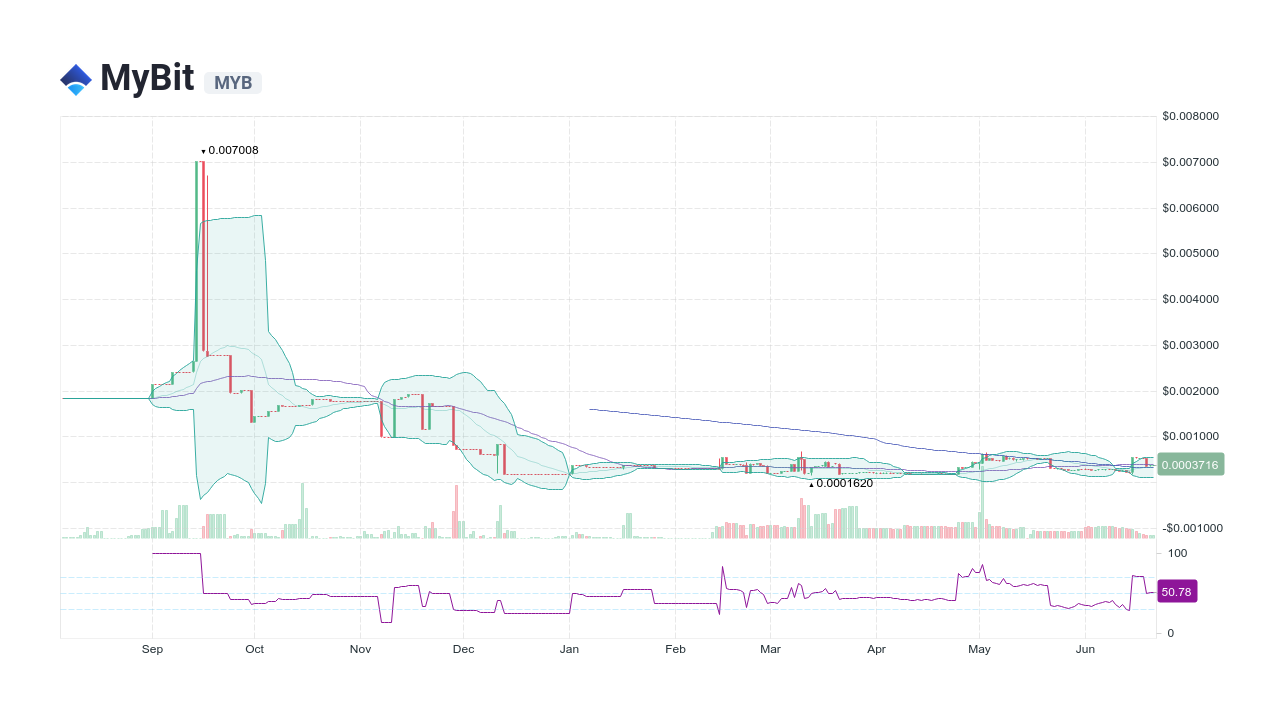The height and width of the screenshot is (720, 1280).
Task: Click the MyBit logo icon
Action: coord(76,80)
